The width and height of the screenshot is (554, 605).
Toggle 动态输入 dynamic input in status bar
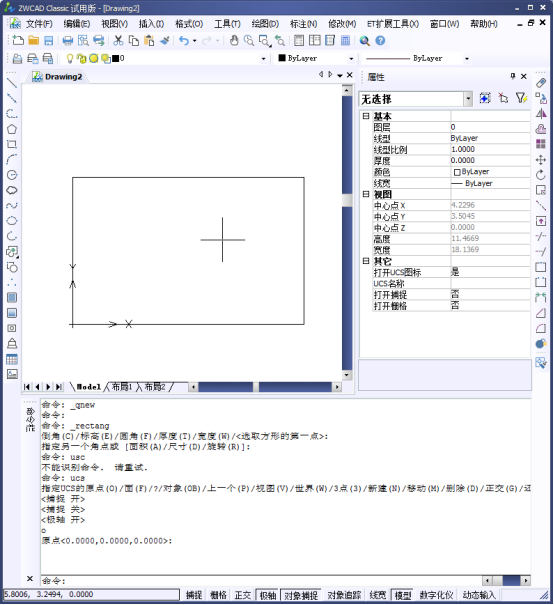478,595
